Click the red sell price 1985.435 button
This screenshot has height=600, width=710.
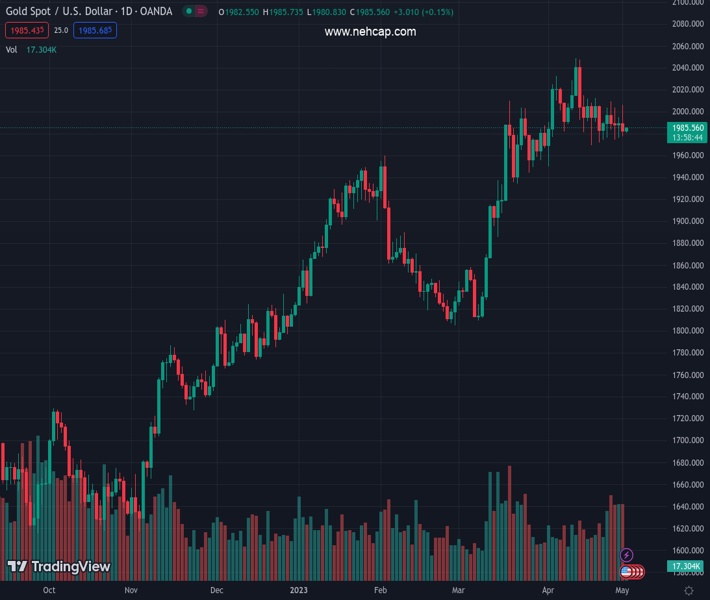pos(26,31)
